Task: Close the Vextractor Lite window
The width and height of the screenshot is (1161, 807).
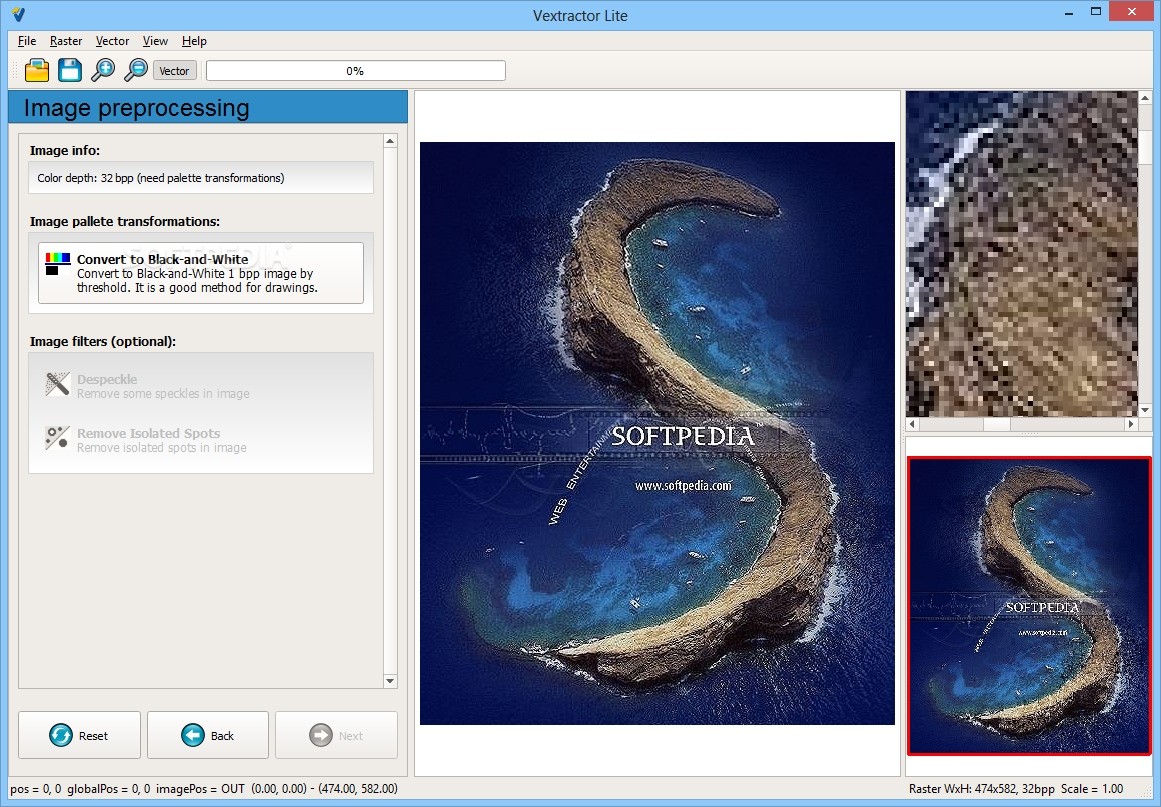Action: pyautogui.click(x=1132, y=11)
